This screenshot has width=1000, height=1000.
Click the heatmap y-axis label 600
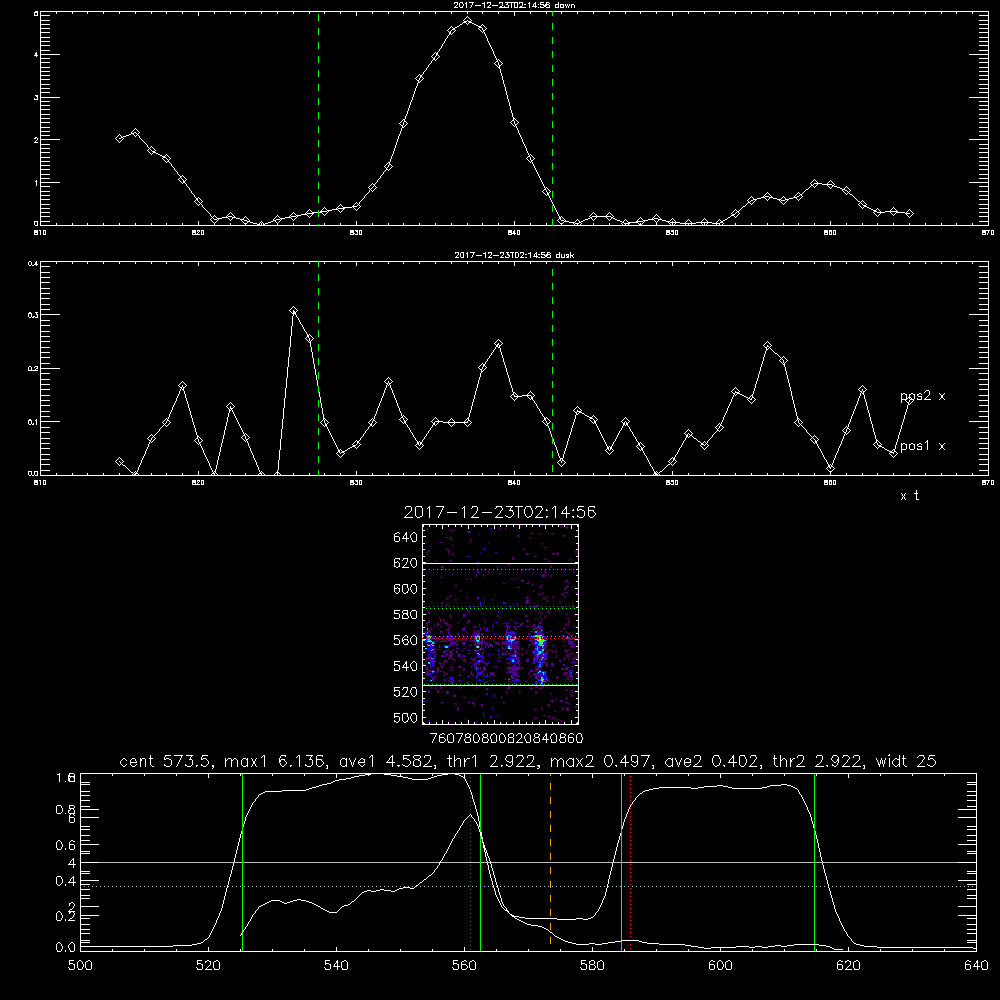click(406, 589)
